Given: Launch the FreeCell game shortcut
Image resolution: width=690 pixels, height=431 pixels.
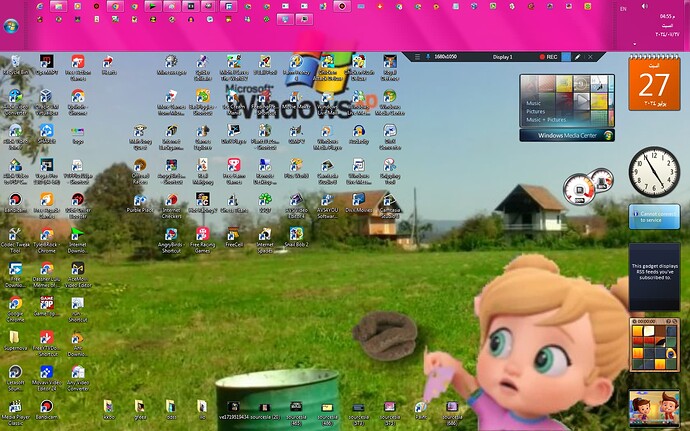Looking at the screenshot, I should 234,237.
